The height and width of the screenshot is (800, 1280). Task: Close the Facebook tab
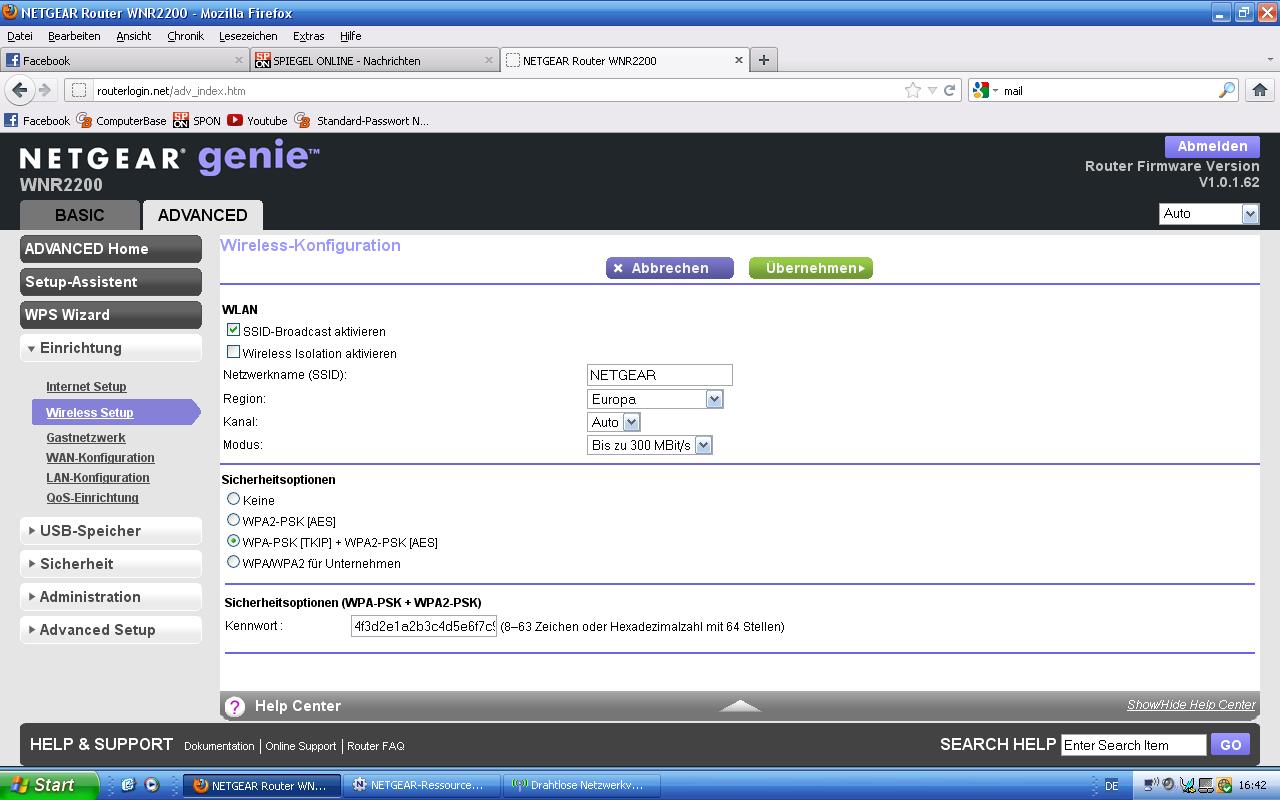pyautogui.click(x=239, y=60)
